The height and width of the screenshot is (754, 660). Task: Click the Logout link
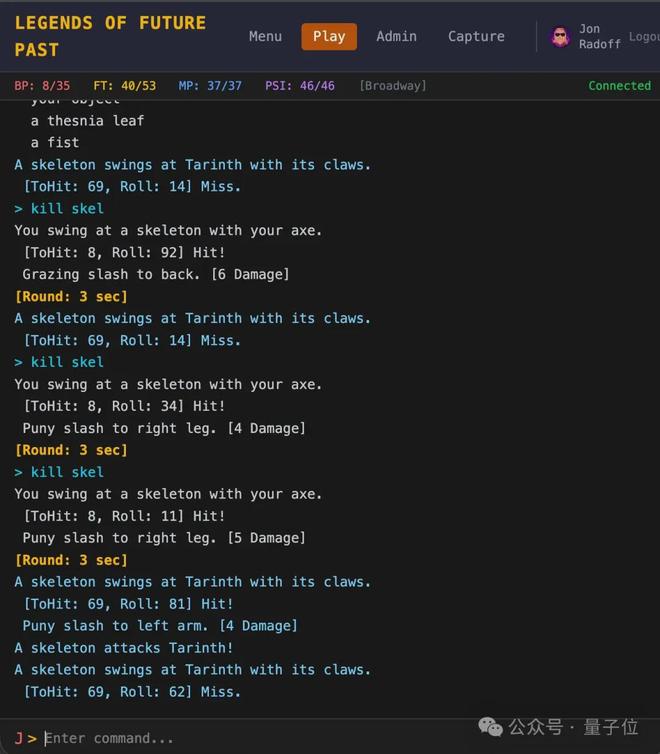pyautogui.click(x=643, y=37)
